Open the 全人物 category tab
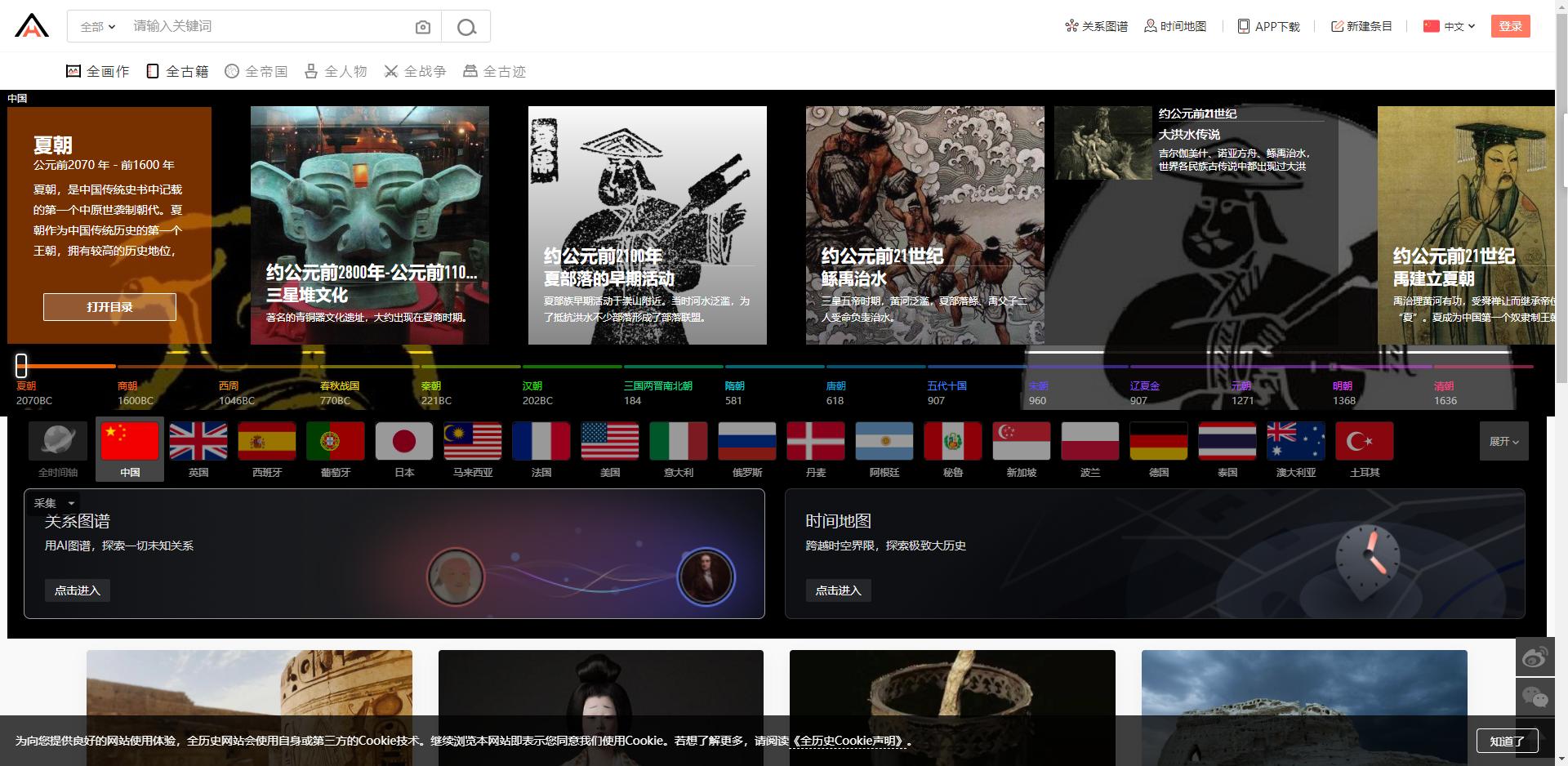1568x766 pixels. point(336,71)
